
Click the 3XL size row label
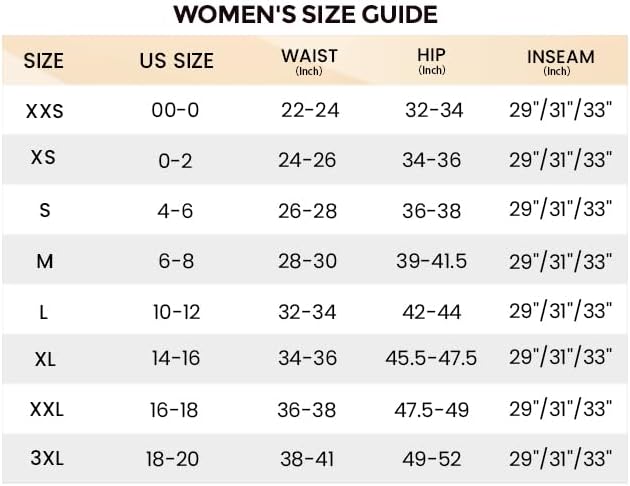click(46, 459)
